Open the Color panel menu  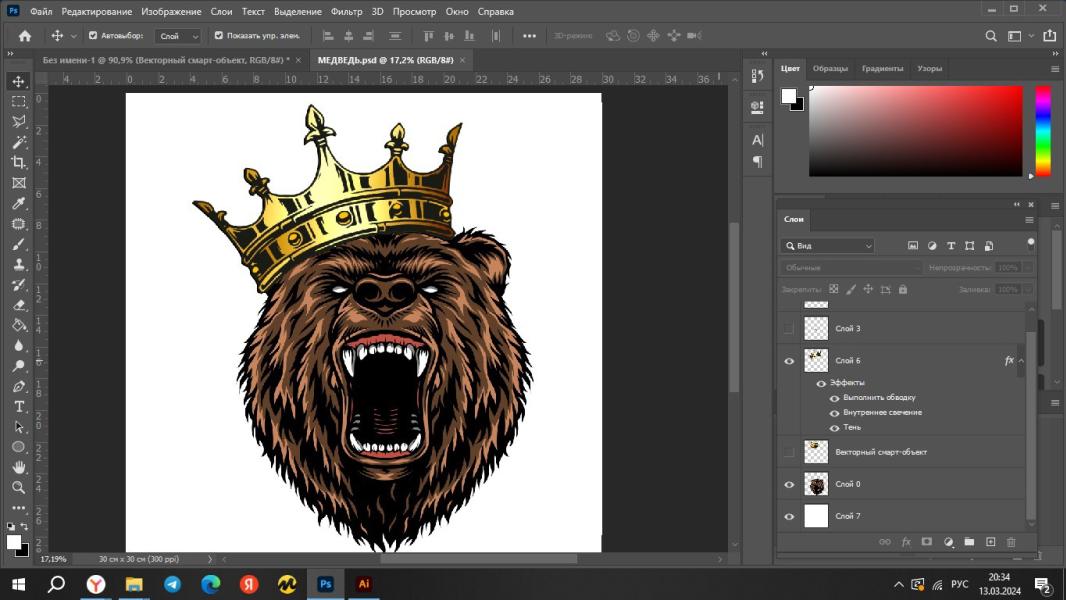[x=1054, y=69]
